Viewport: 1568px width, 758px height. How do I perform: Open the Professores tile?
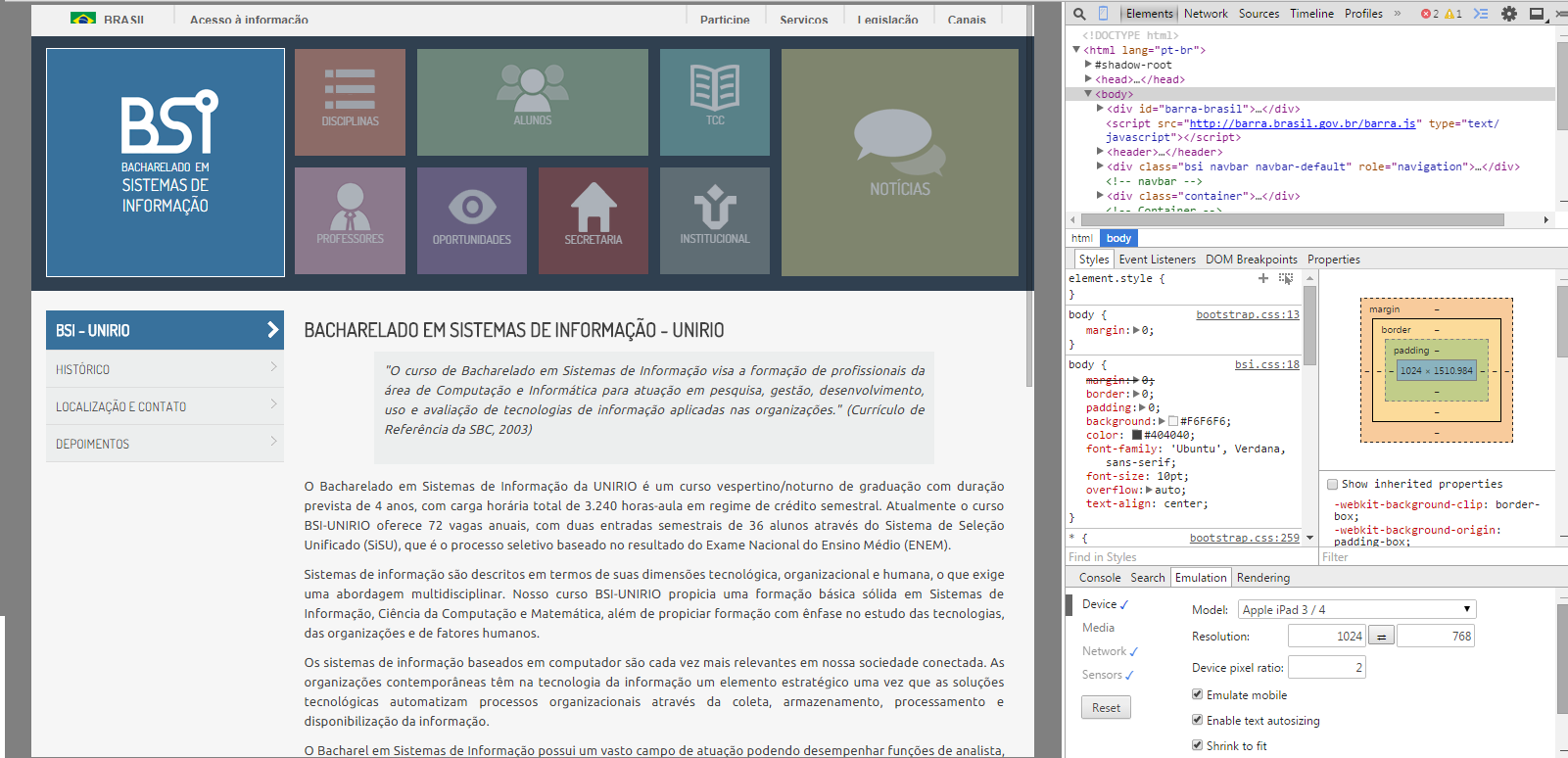click(350, 220)
